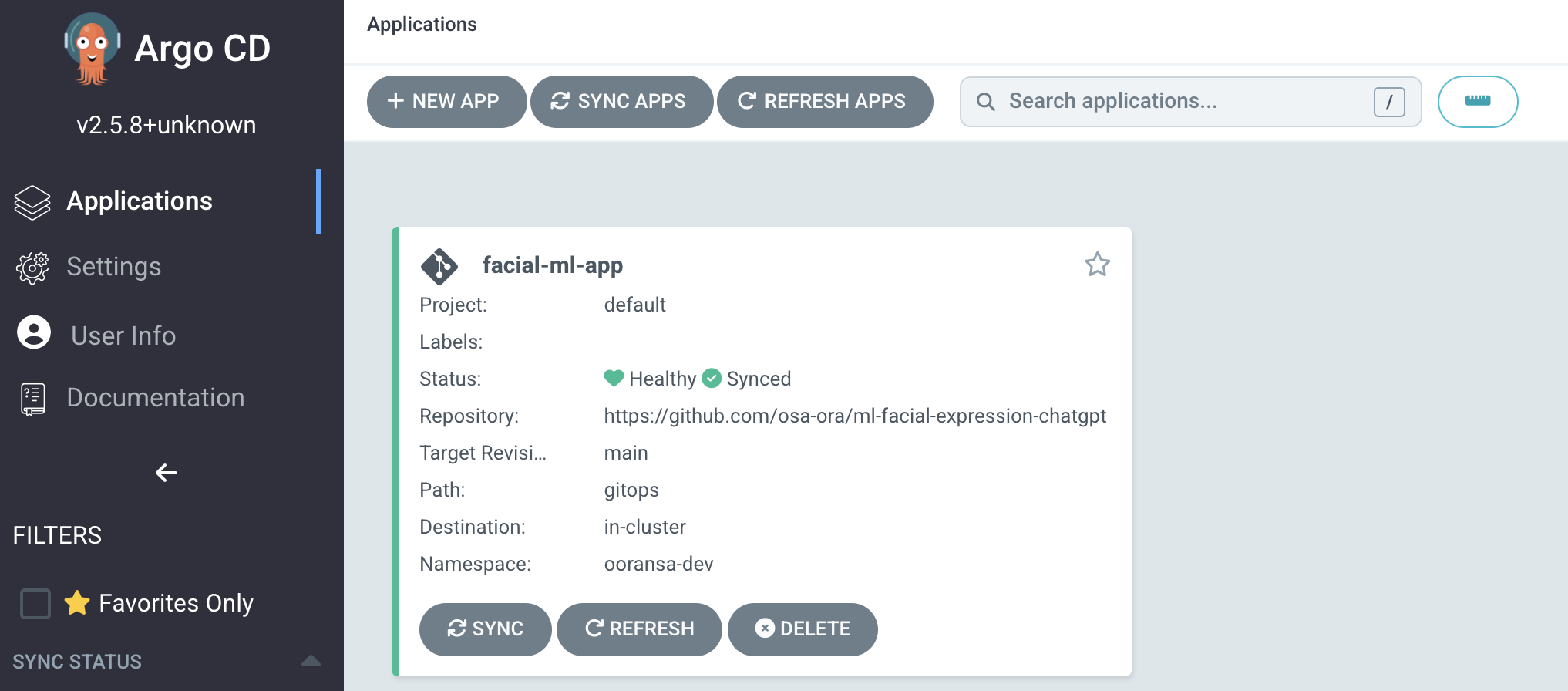Create application with NEW APP button
The width and height of the screenshot is (1568, 691).
pyautogui.click(x=446, y=101)
